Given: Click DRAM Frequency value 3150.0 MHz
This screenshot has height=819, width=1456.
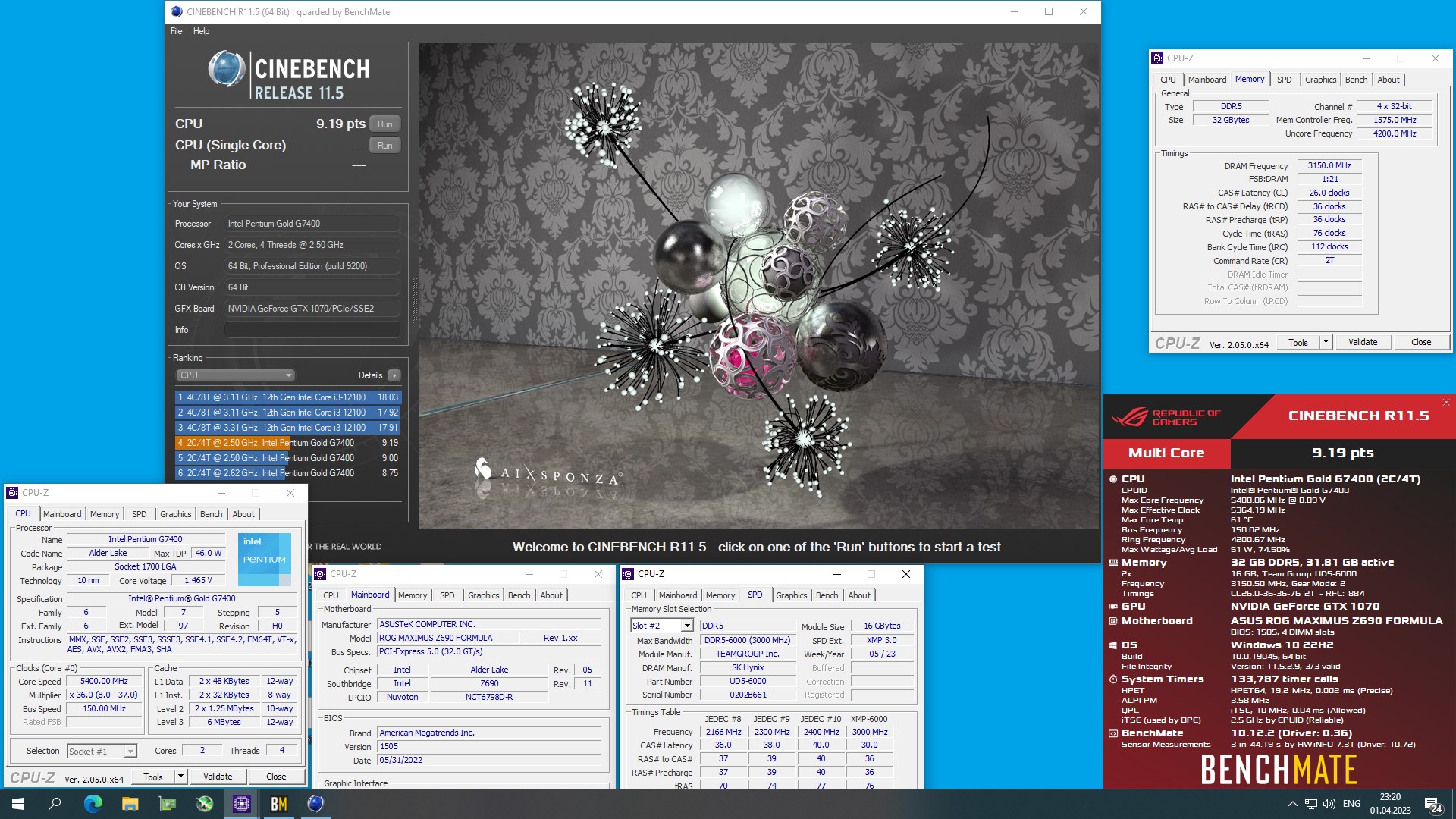Looking at the screenshot, I should point(1329,165).
